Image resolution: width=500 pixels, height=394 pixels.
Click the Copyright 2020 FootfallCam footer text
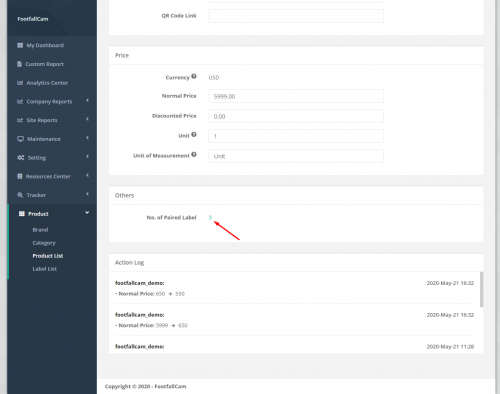pyautogui.click(x=145, y=386)
